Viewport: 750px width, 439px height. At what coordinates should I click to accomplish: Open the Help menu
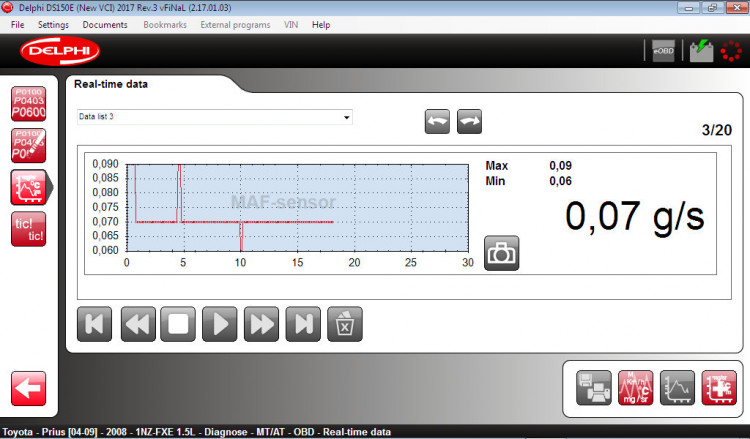321,24
